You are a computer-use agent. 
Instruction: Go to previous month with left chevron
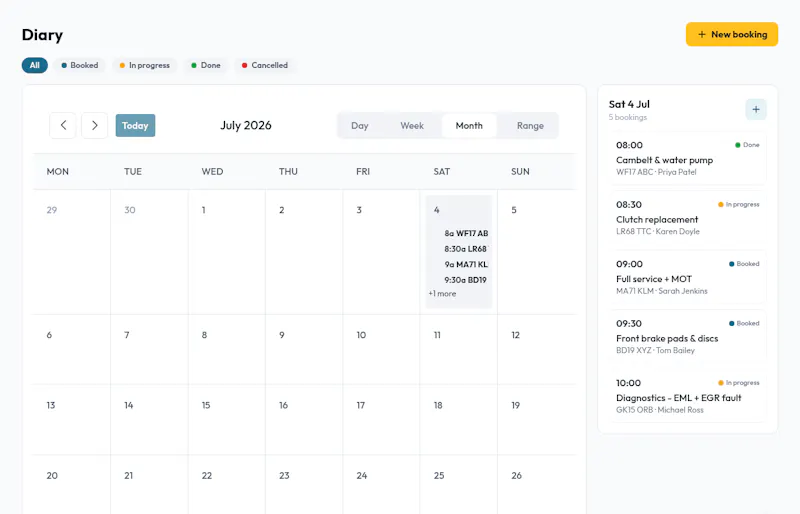click(63, 125)
